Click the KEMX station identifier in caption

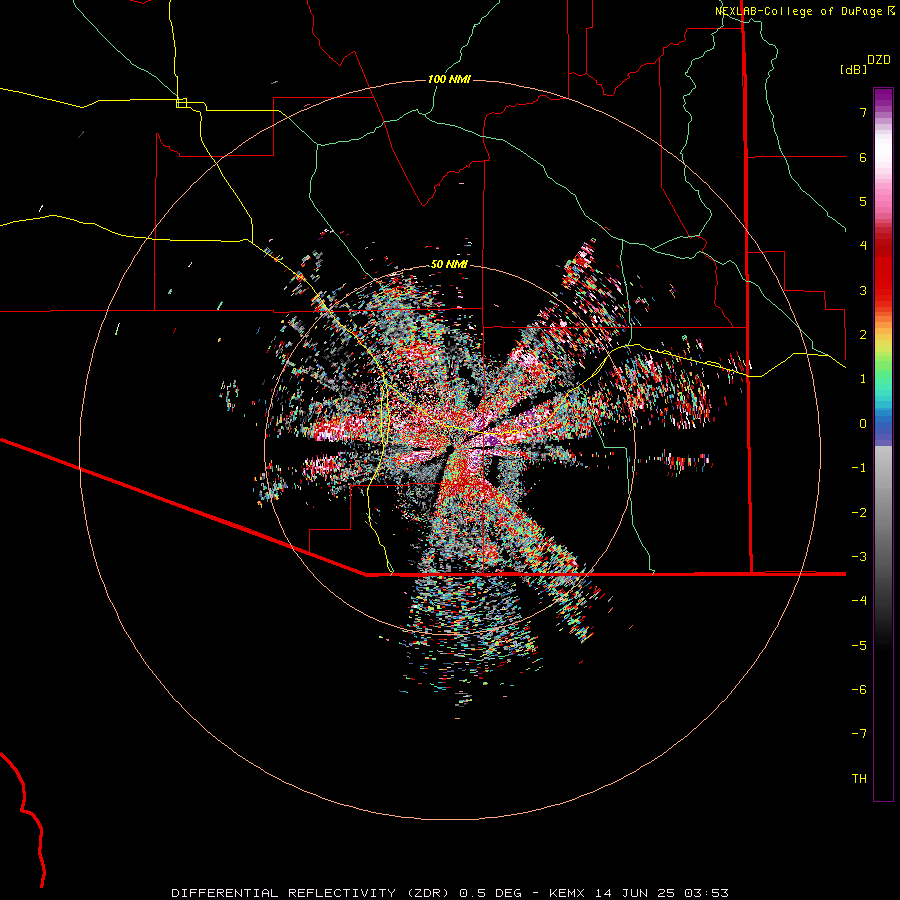tap(567, 893)
